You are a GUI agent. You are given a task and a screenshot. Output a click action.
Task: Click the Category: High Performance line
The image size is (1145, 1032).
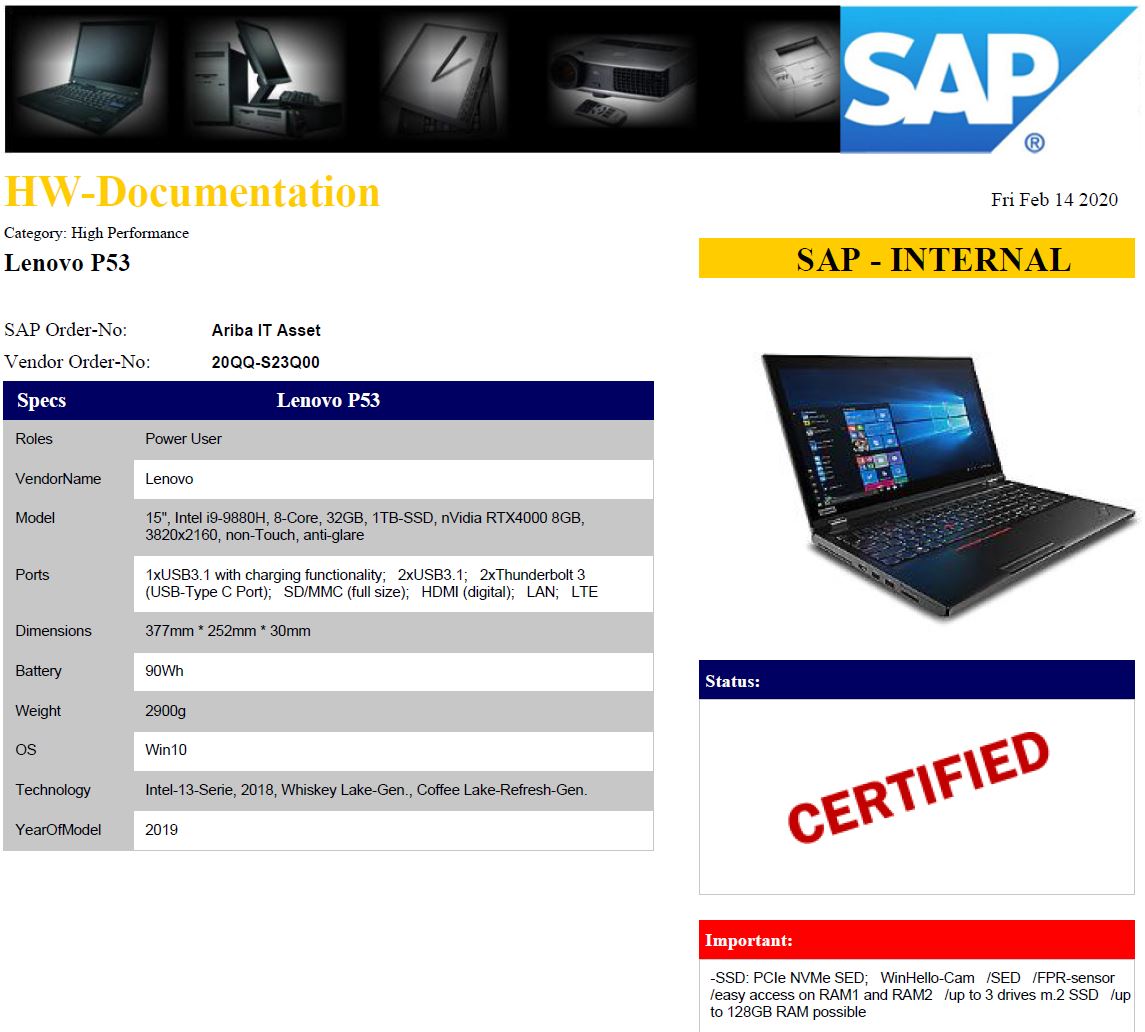tap(96, 233)
